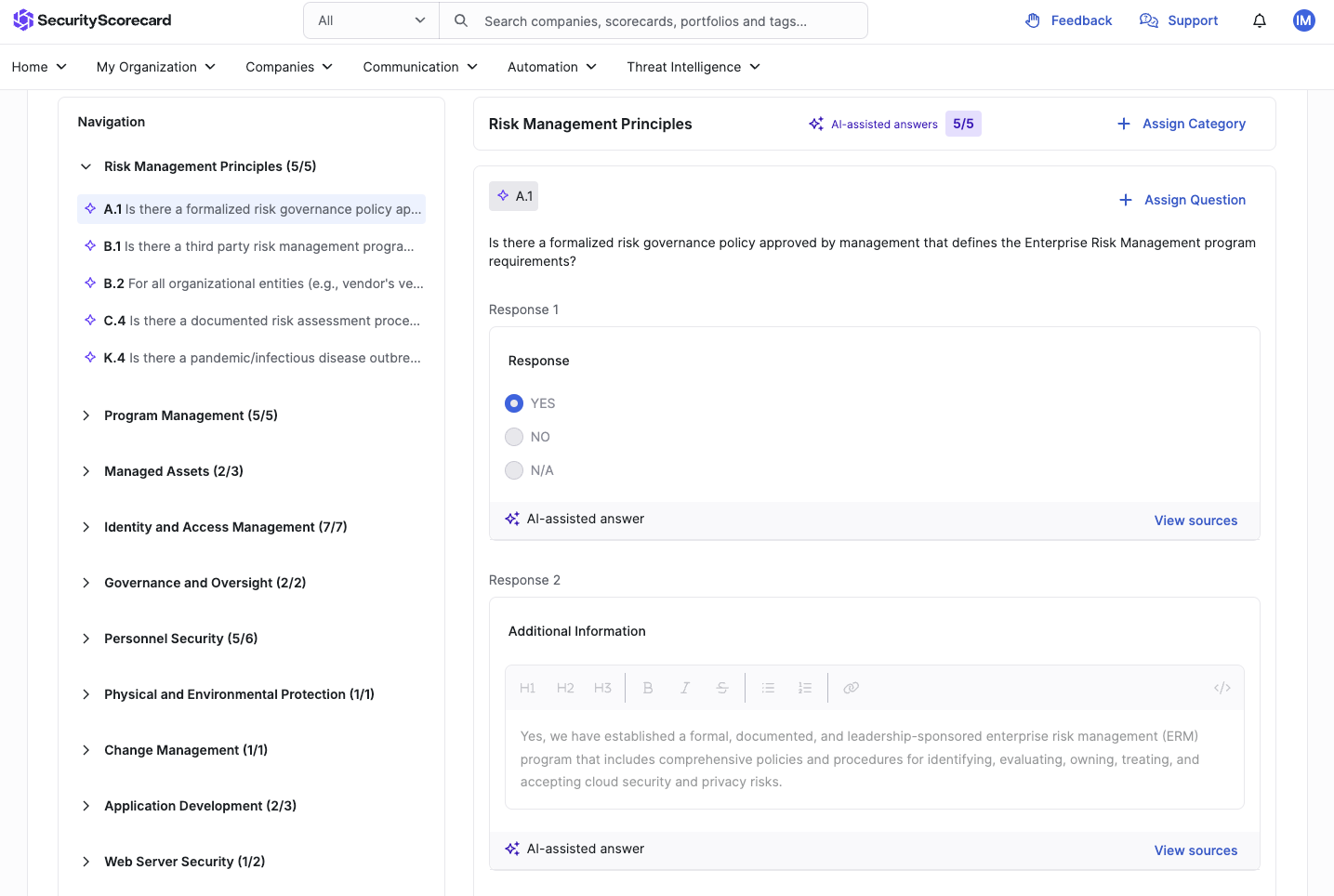Viewport: 1334px width, 896px height.
Task: Select question C.4 risk assessment process
Action: click(251, 321)
